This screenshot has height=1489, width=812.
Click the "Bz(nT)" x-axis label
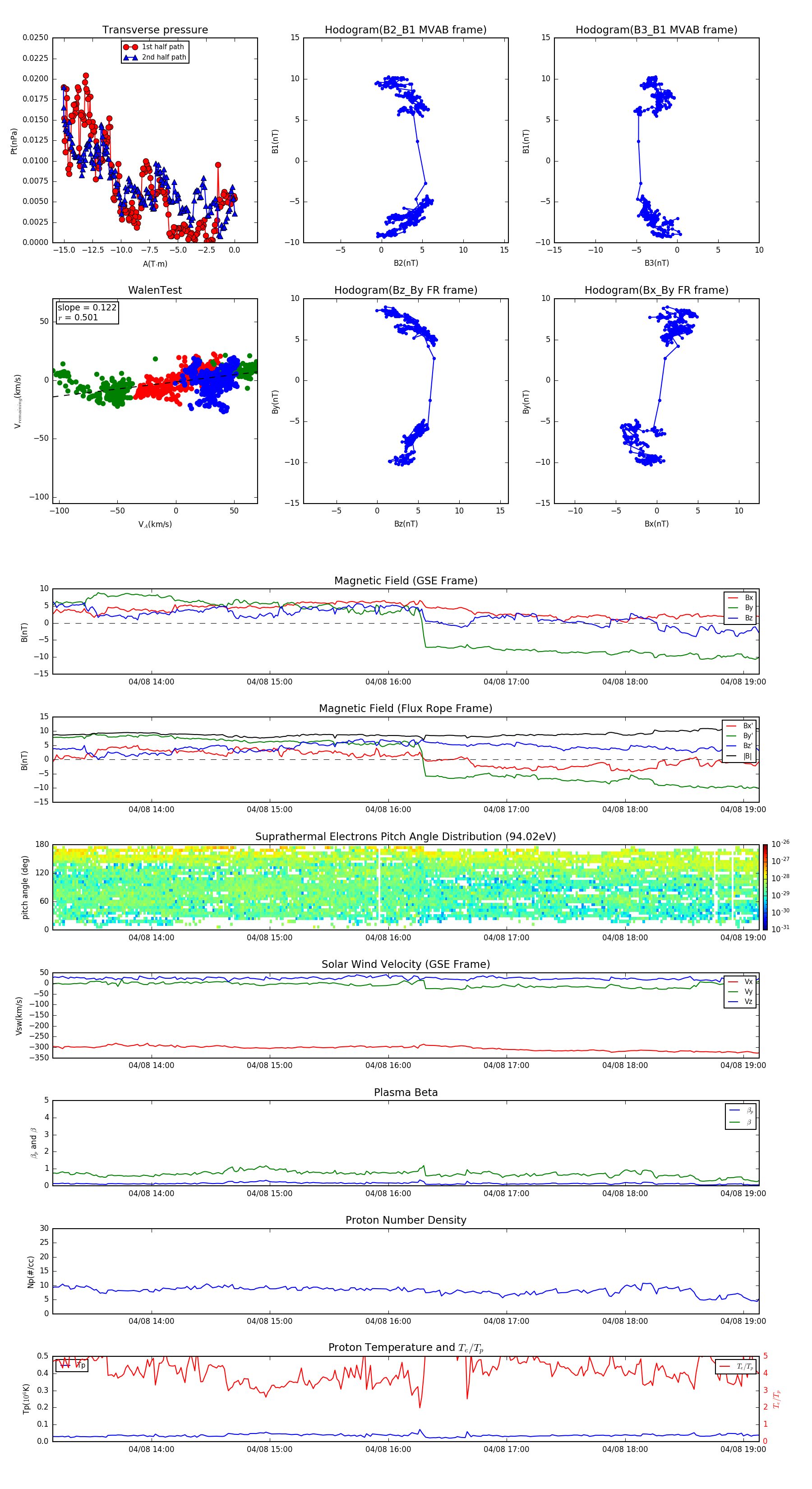coord(406,524)
